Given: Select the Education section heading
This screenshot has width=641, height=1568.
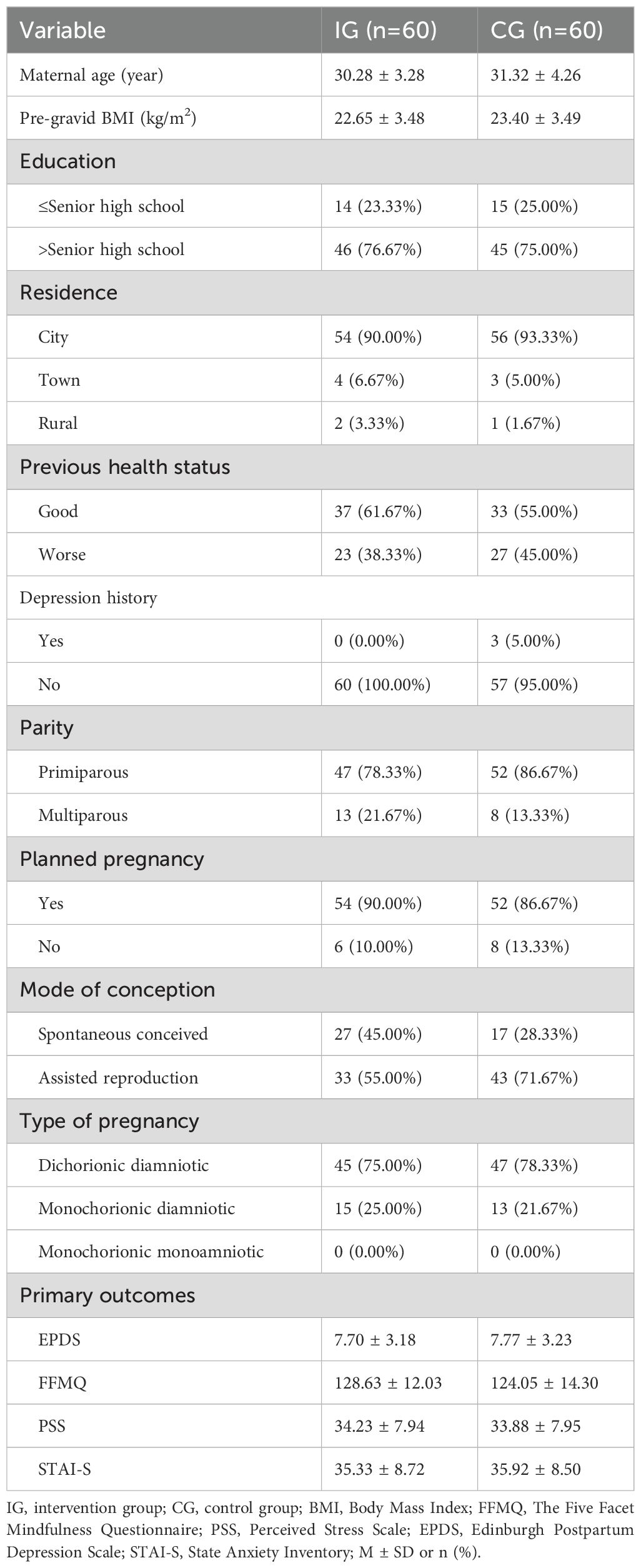Looking at the screenshot, I should [67, 161].
